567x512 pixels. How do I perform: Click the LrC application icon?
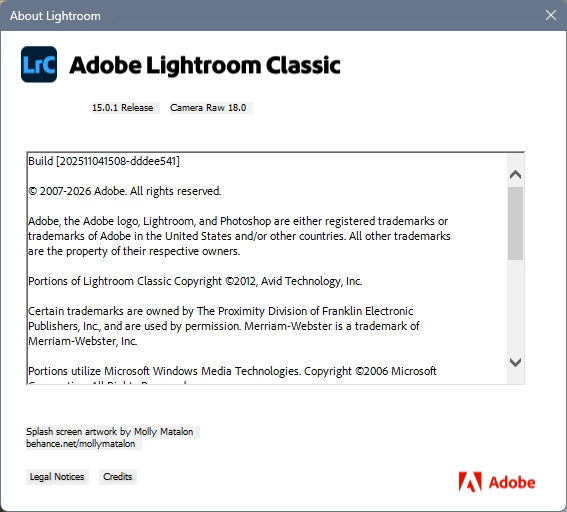(39, 64)
